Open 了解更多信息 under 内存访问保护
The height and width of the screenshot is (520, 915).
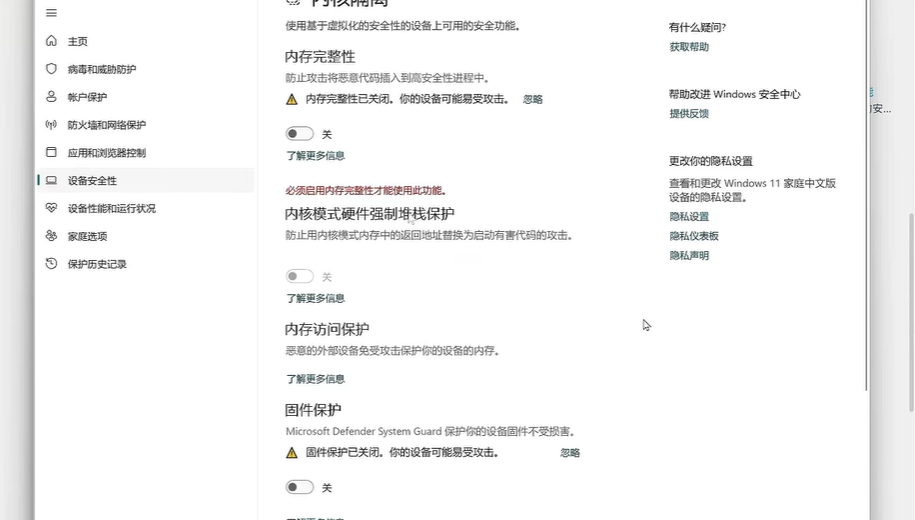click(x=315, y=379)
